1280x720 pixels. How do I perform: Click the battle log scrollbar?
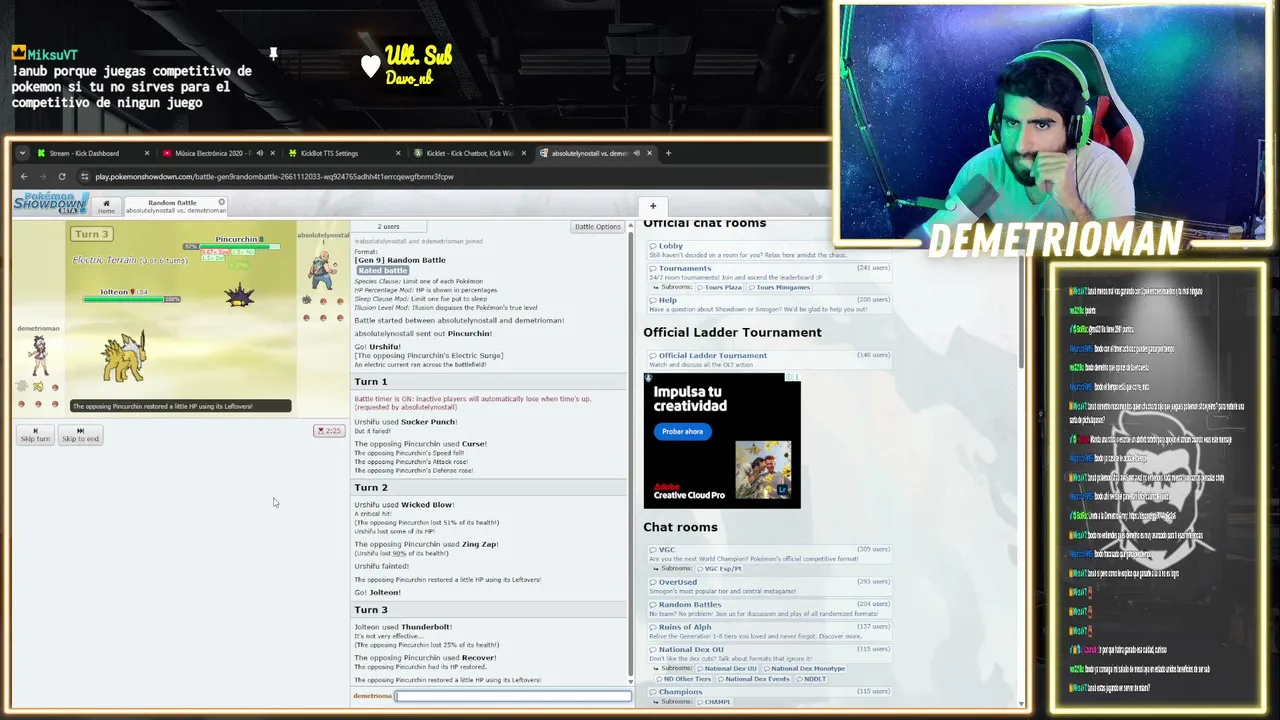[630, 455]
